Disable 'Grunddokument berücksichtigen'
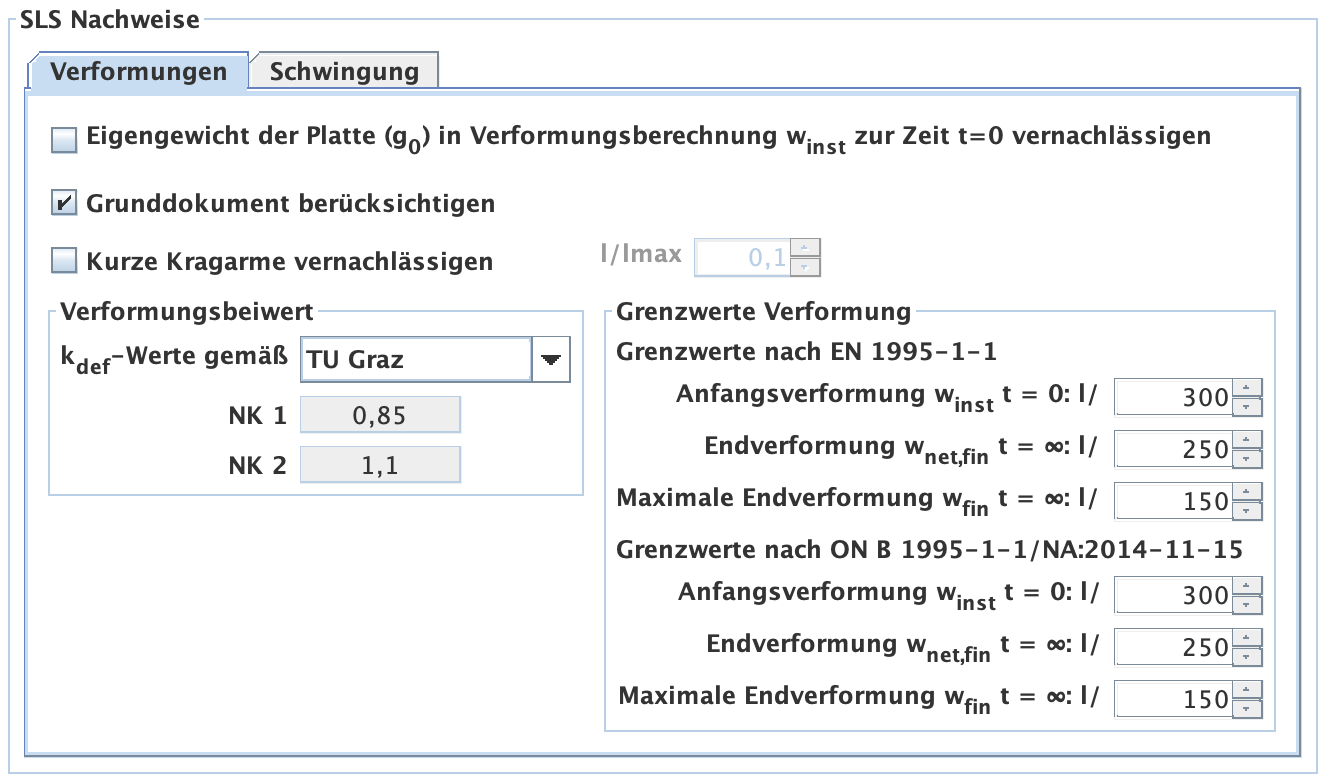Image resolution: width=1328 pixels, height=782 pixels. [63, 202]
